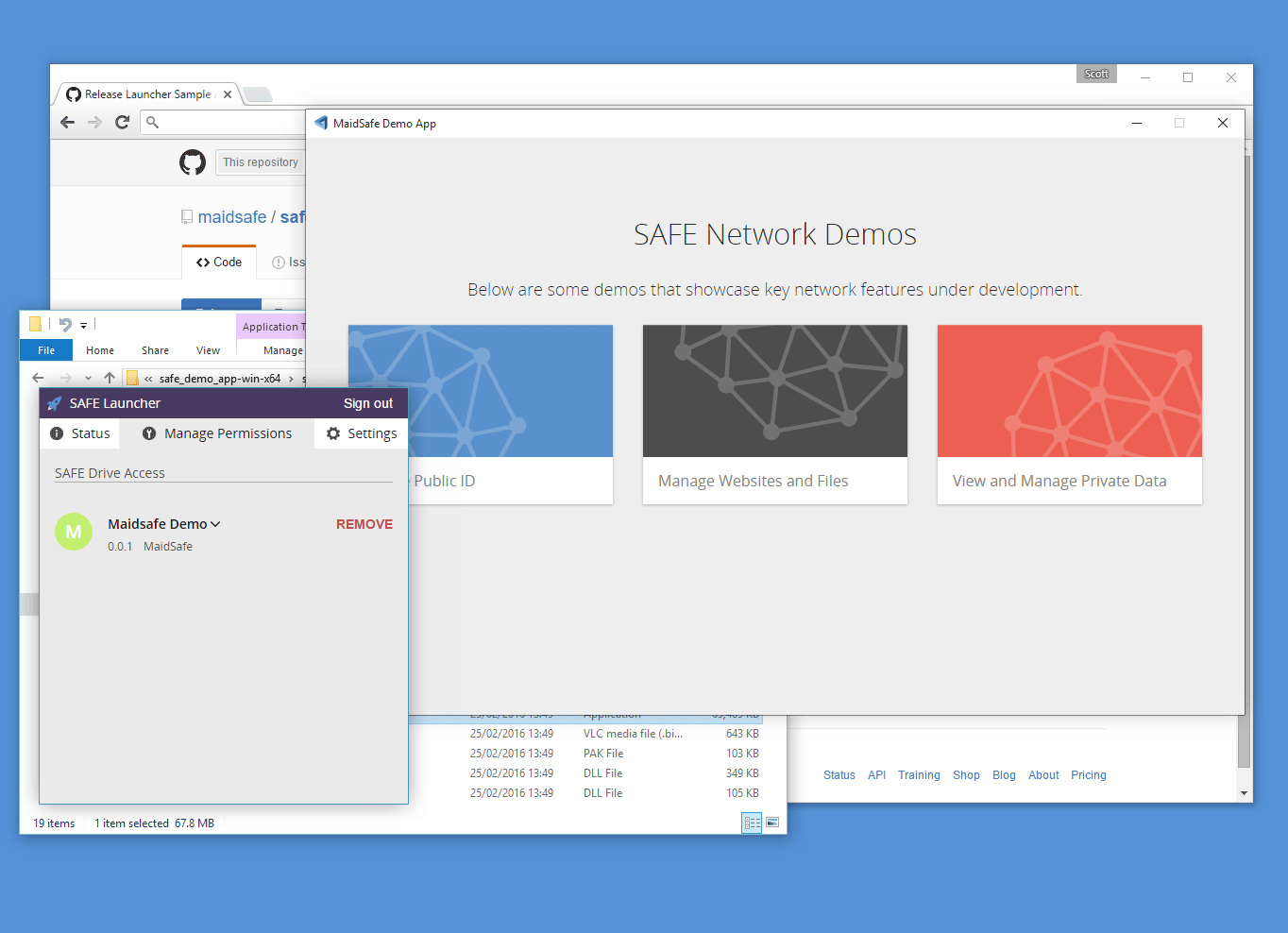The height and width of the screenshot is (933, 1288).
Task: Click the API footer link
Action: tap(877, 775)
